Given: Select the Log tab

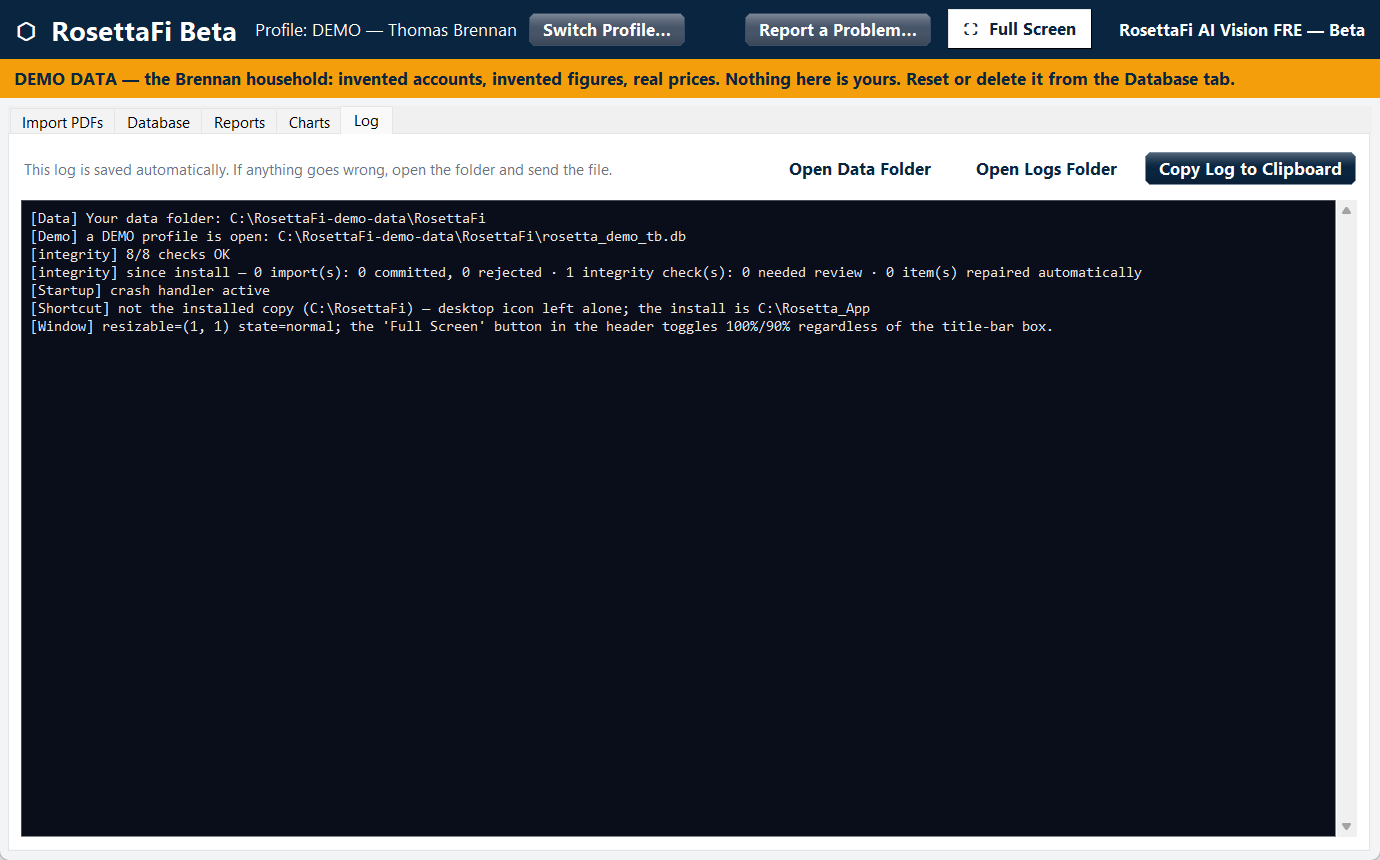Looking at the screenshot, I should pyautogui.click(x=366, y=120).
